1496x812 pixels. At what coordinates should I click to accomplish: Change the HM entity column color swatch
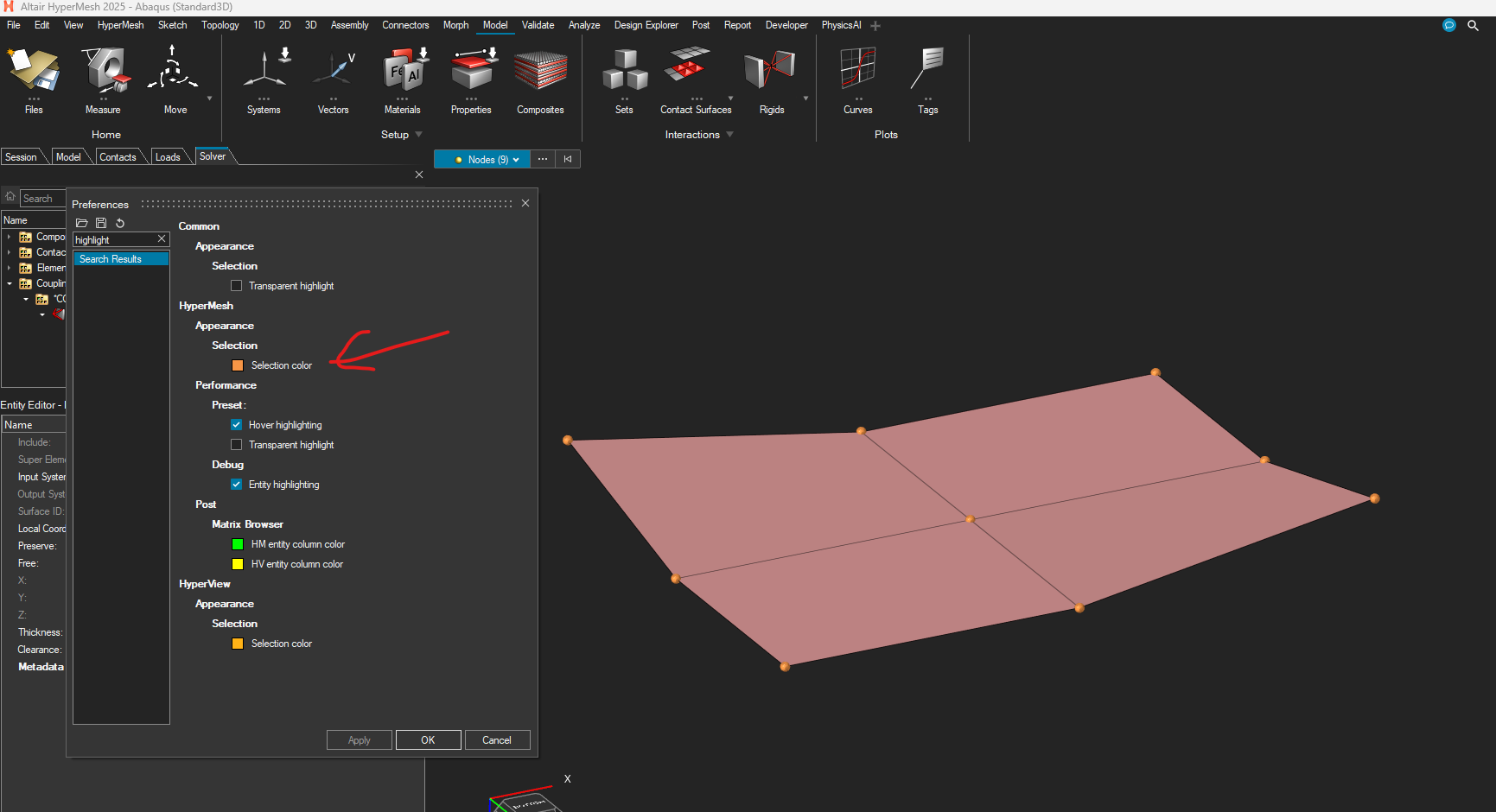[238, 544]
